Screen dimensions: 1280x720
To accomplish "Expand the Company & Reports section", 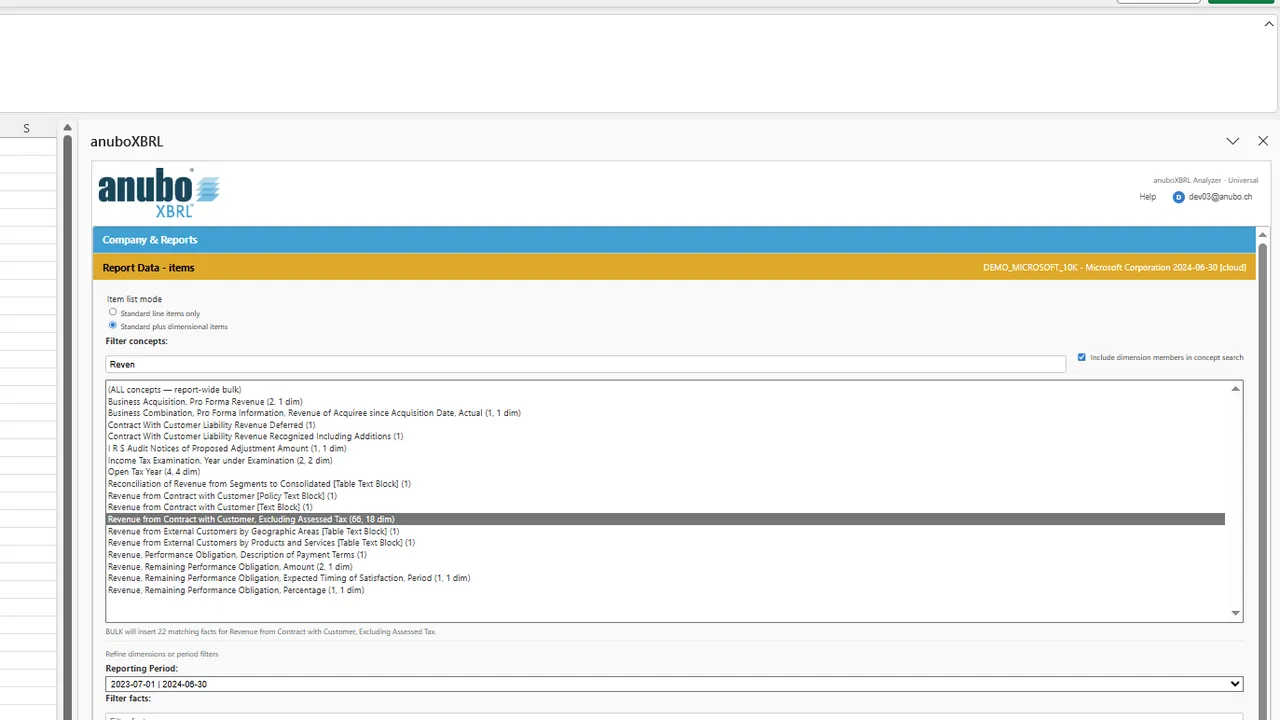I will coord(673,240).
